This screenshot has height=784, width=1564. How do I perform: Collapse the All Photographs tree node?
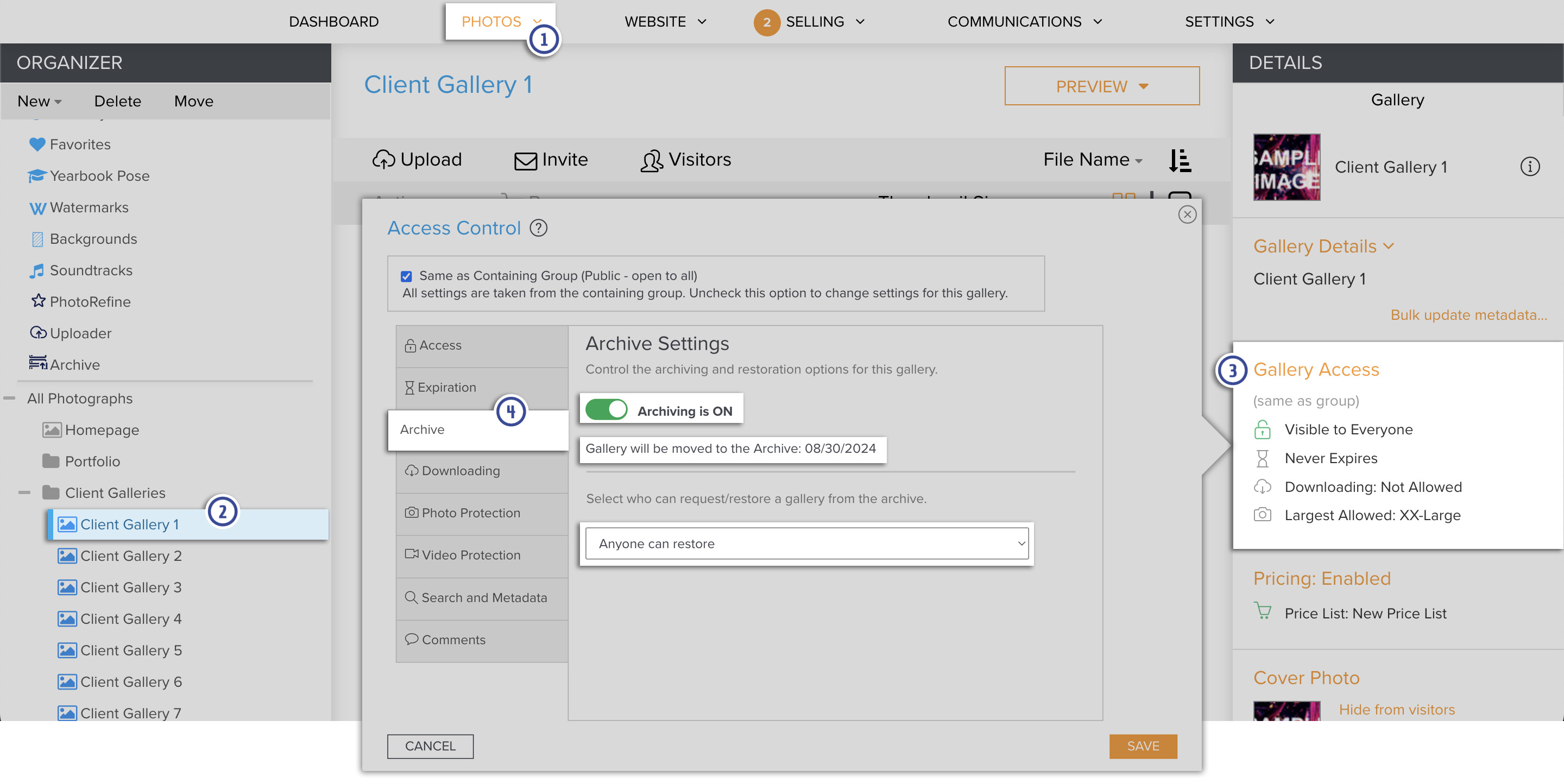(x=9, y=399)
